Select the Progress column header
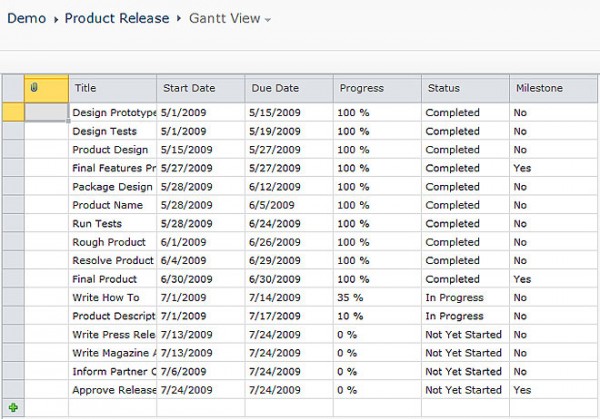600x419 pixels. tap(376, 89)
